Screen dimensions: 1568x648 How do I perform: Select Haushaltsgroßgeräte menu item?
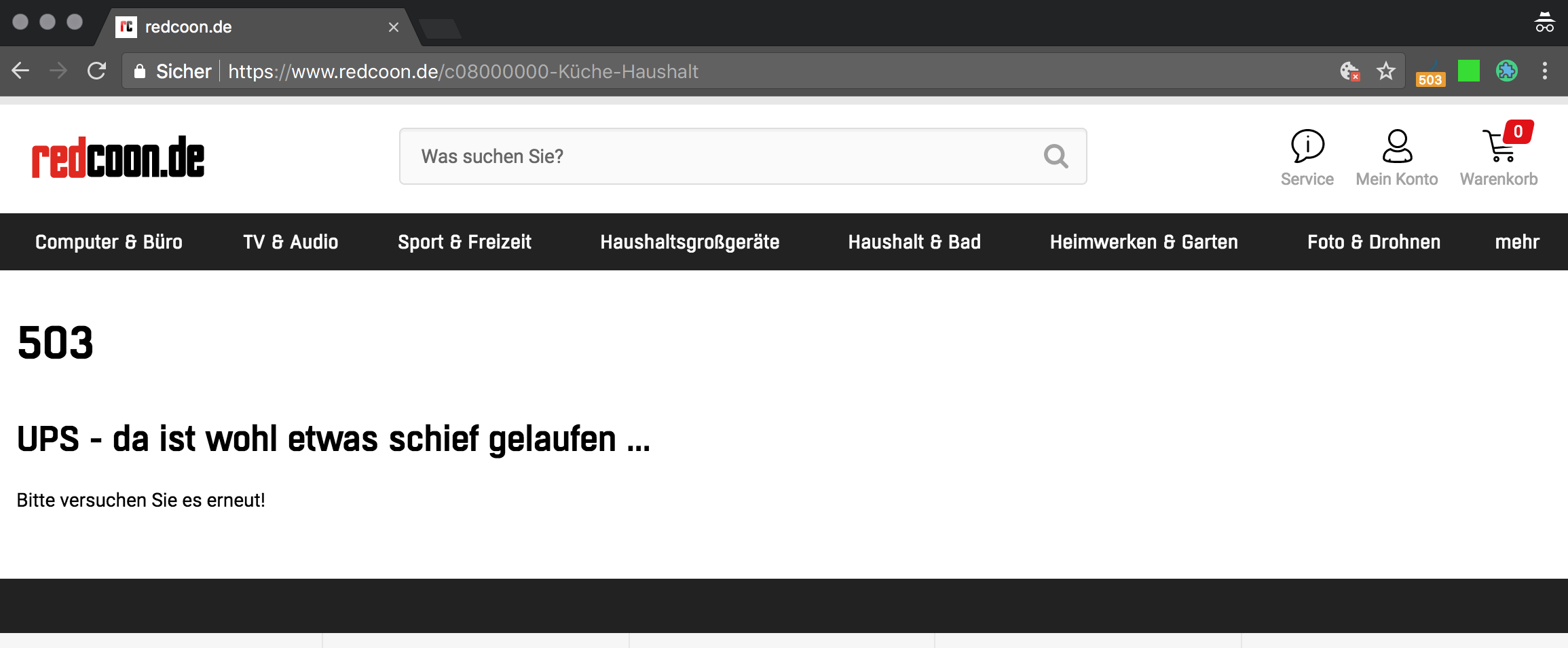point(690,242)
